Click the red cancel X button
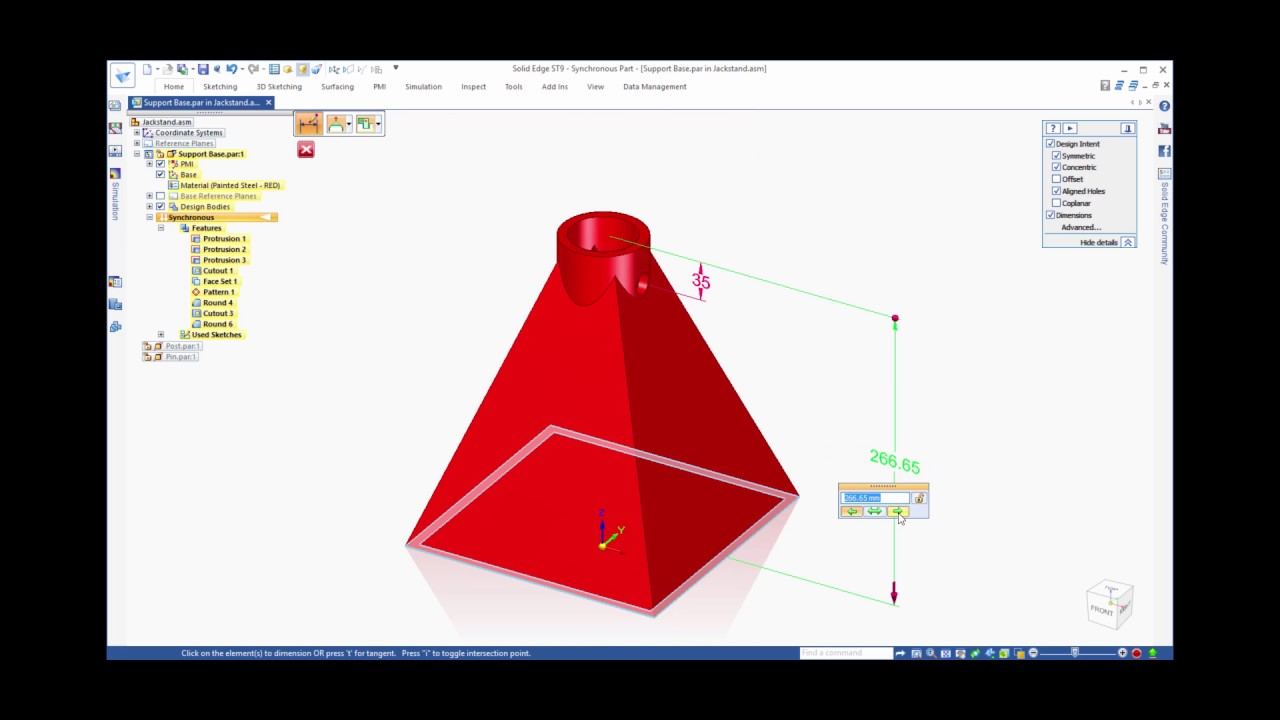 (306, 150)
